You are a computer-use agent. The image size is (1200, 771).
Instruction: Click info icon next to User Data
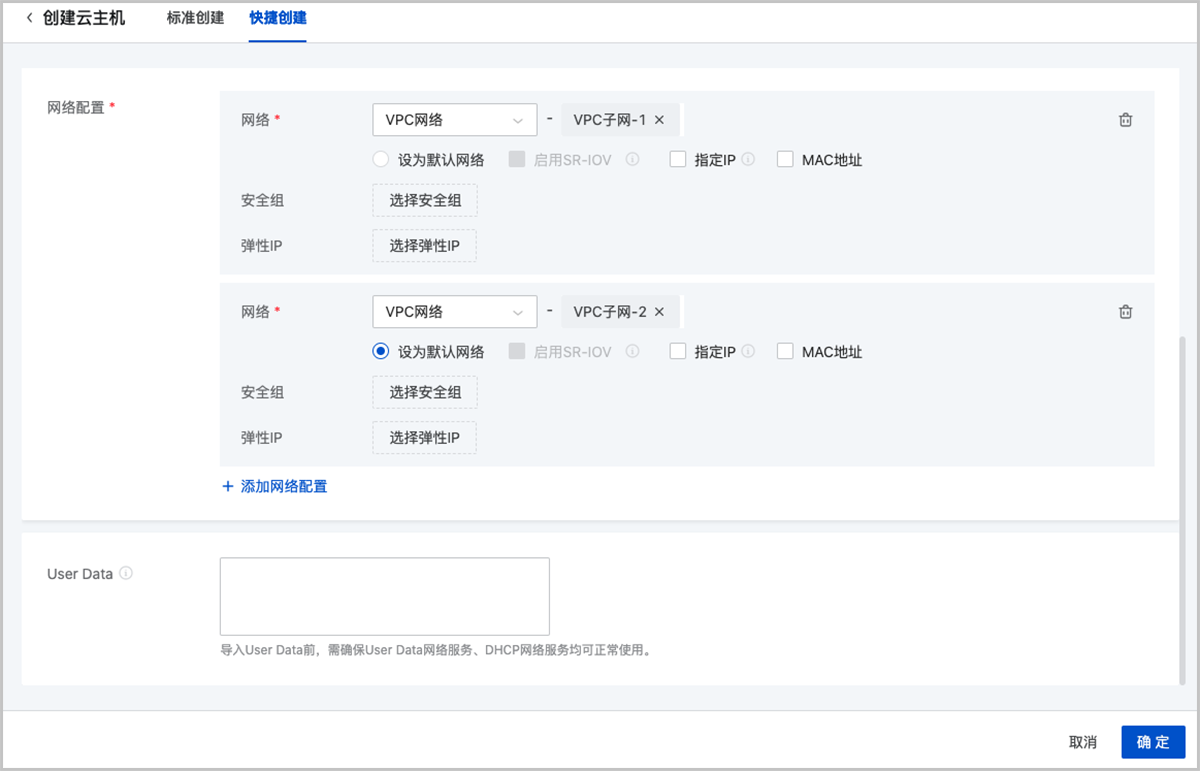point(126,574)
